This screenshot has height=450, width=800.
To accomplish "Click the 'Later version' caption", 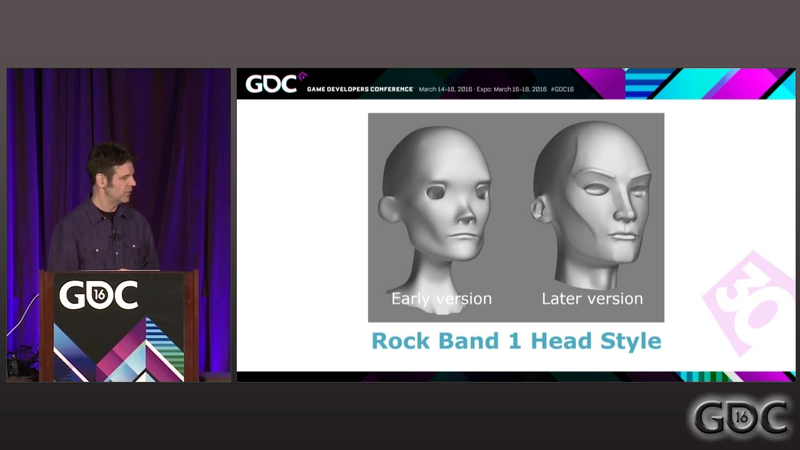I will tap(592, 298).
